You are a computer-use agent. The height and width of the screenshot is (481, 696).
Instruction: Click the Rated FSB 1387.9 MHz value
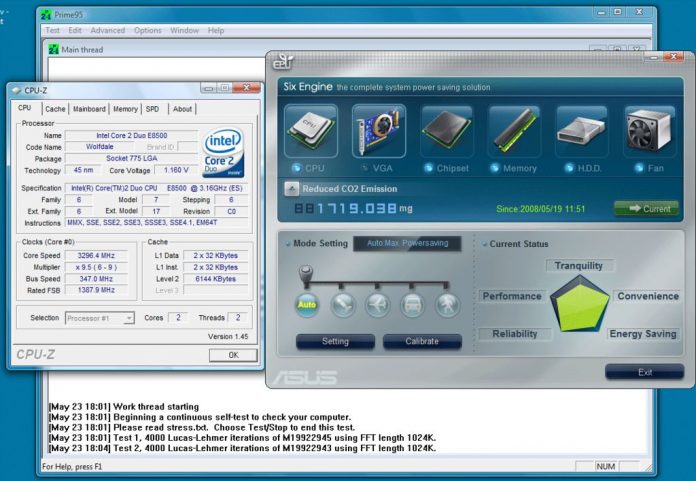point(96,290)
